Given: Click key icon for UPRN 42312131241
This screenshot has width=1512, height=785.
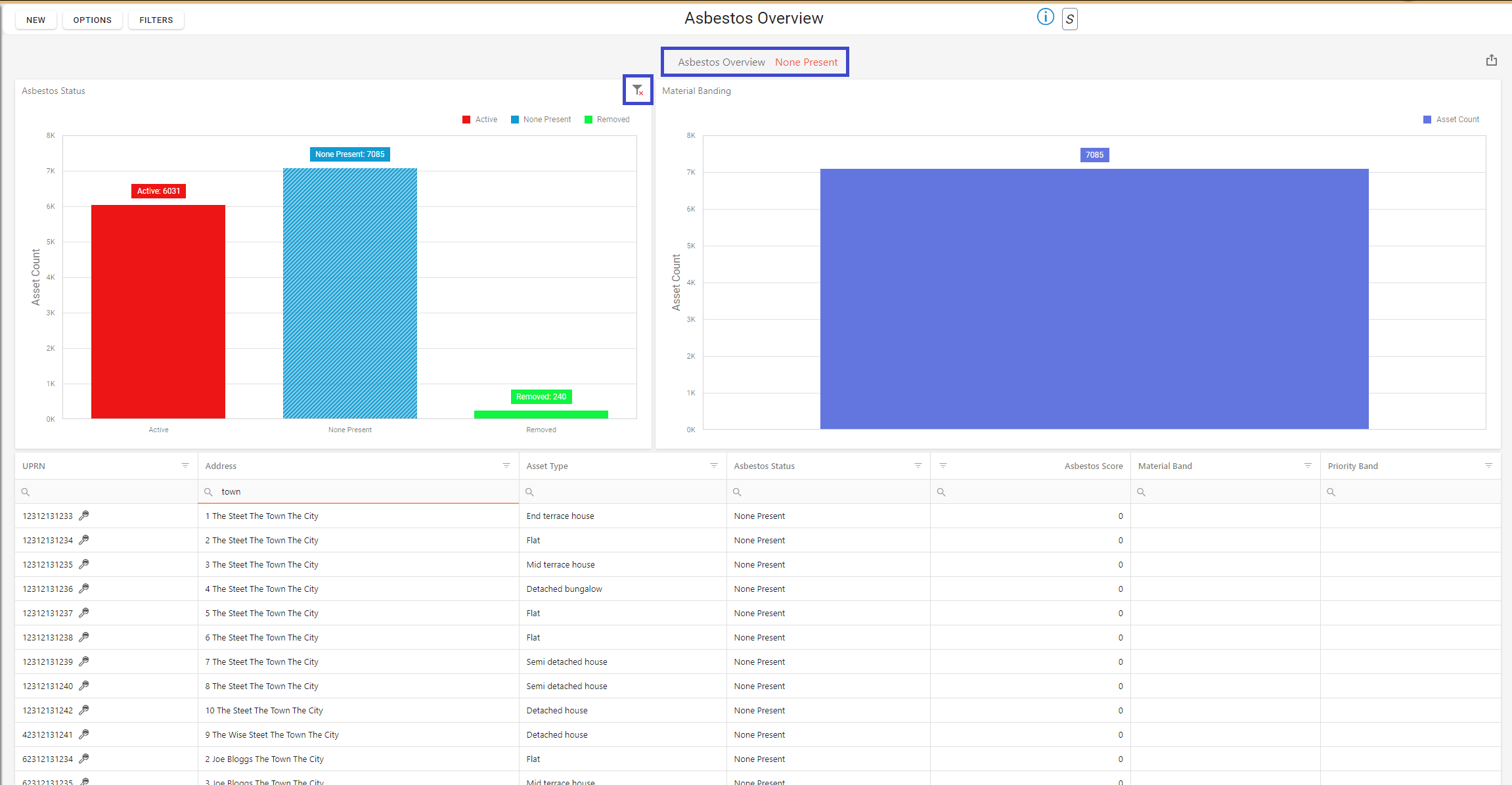Looking at the screenshot, I should pos(84,734).
